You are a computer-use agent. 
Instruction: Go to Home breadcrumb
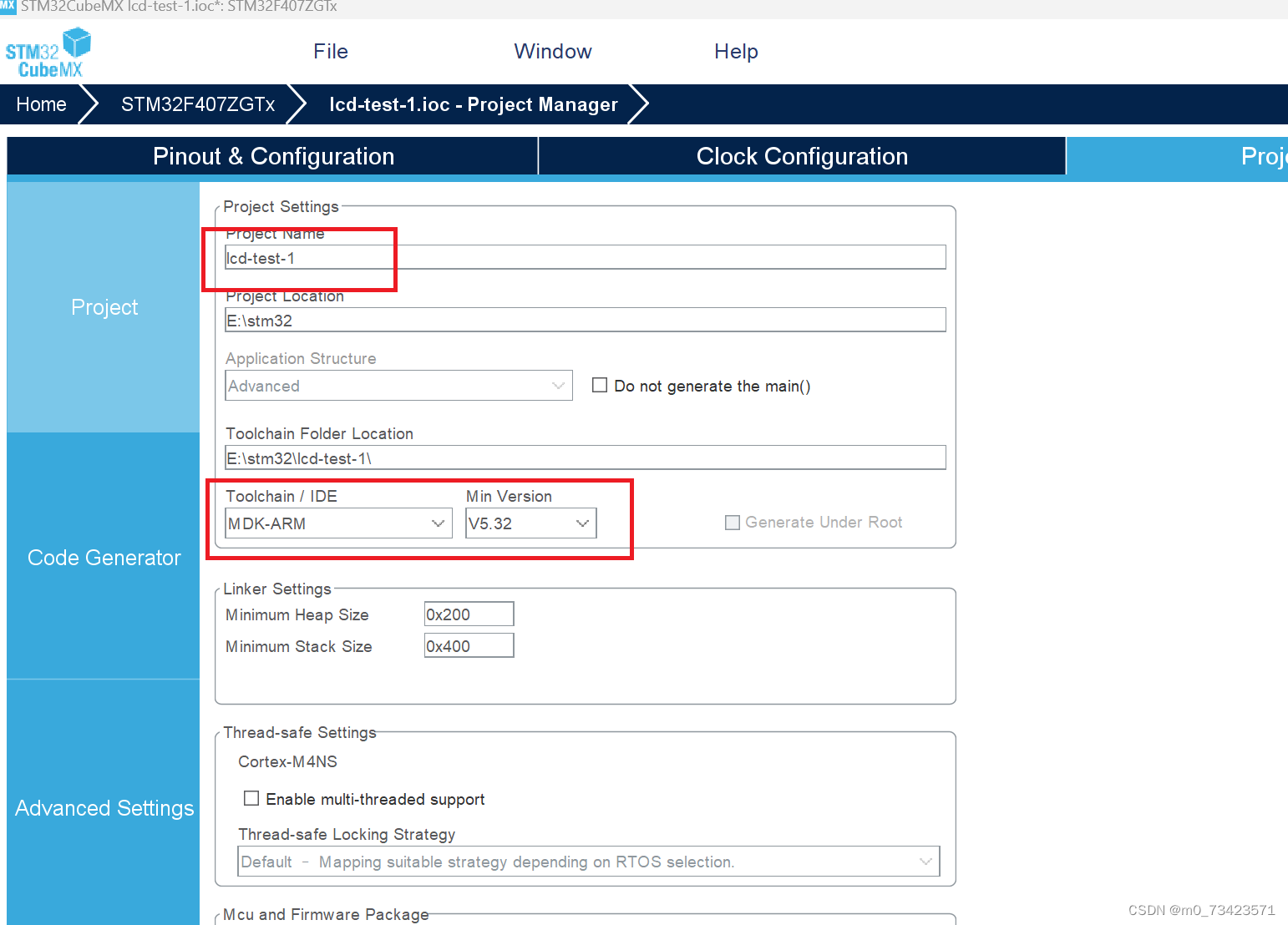42,104
